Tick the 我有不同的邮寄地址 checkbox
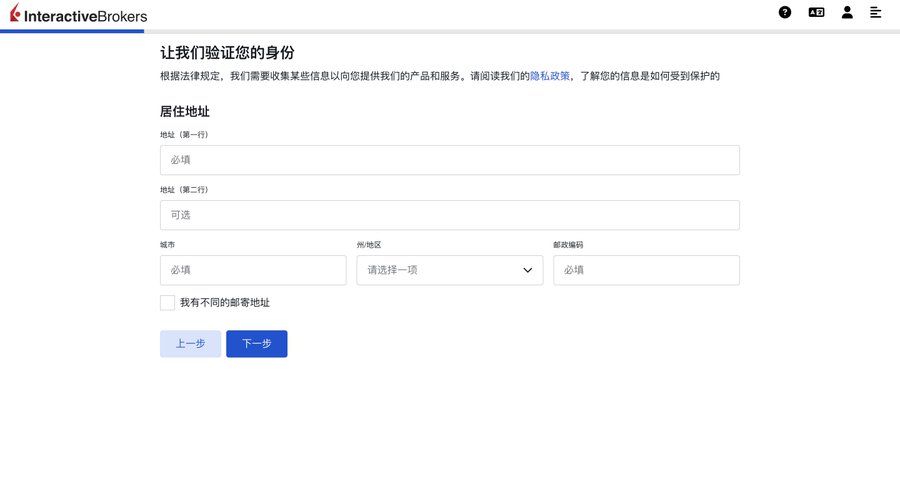The image size is (900, 488). point(167,303)
